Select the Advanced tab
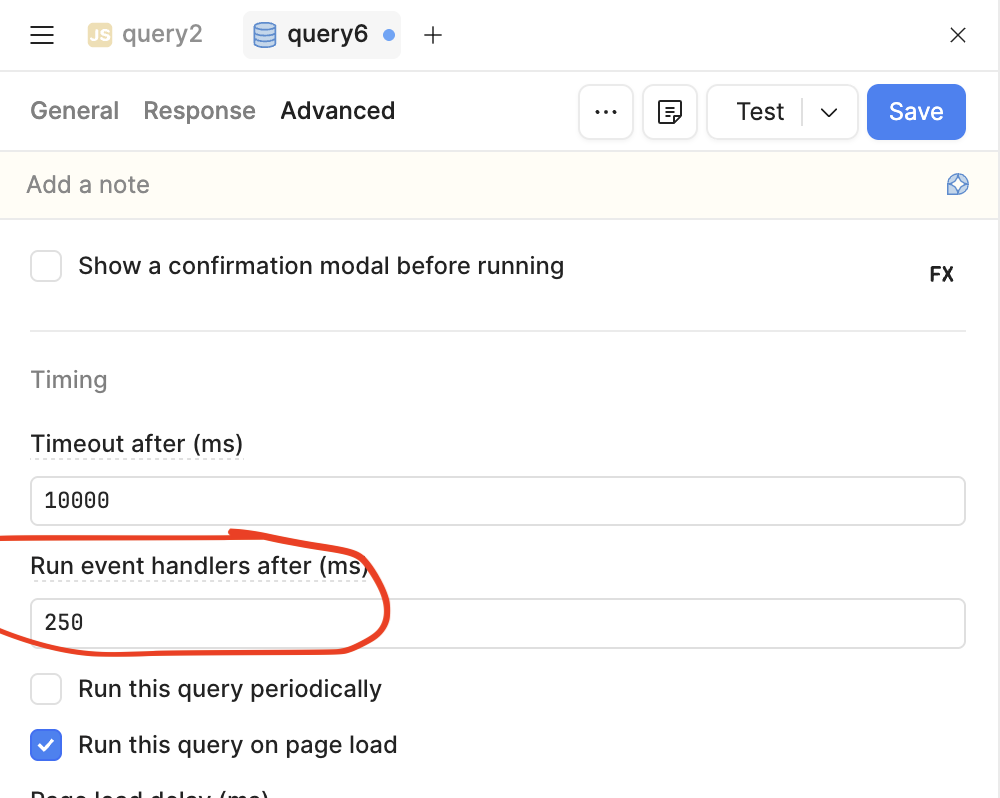The height and width of the screenshot is (798, 1000). coord(337,111)
